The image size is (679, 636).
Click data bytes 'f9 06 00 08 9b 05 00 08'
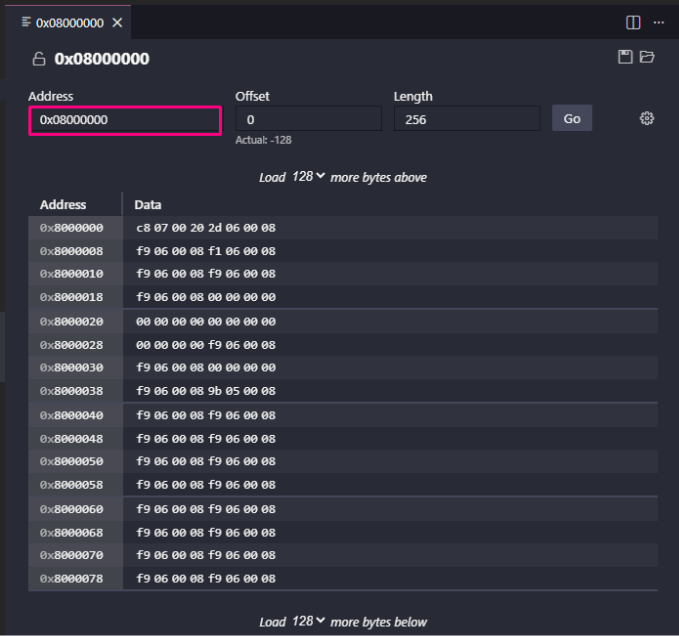click(206, 391)
